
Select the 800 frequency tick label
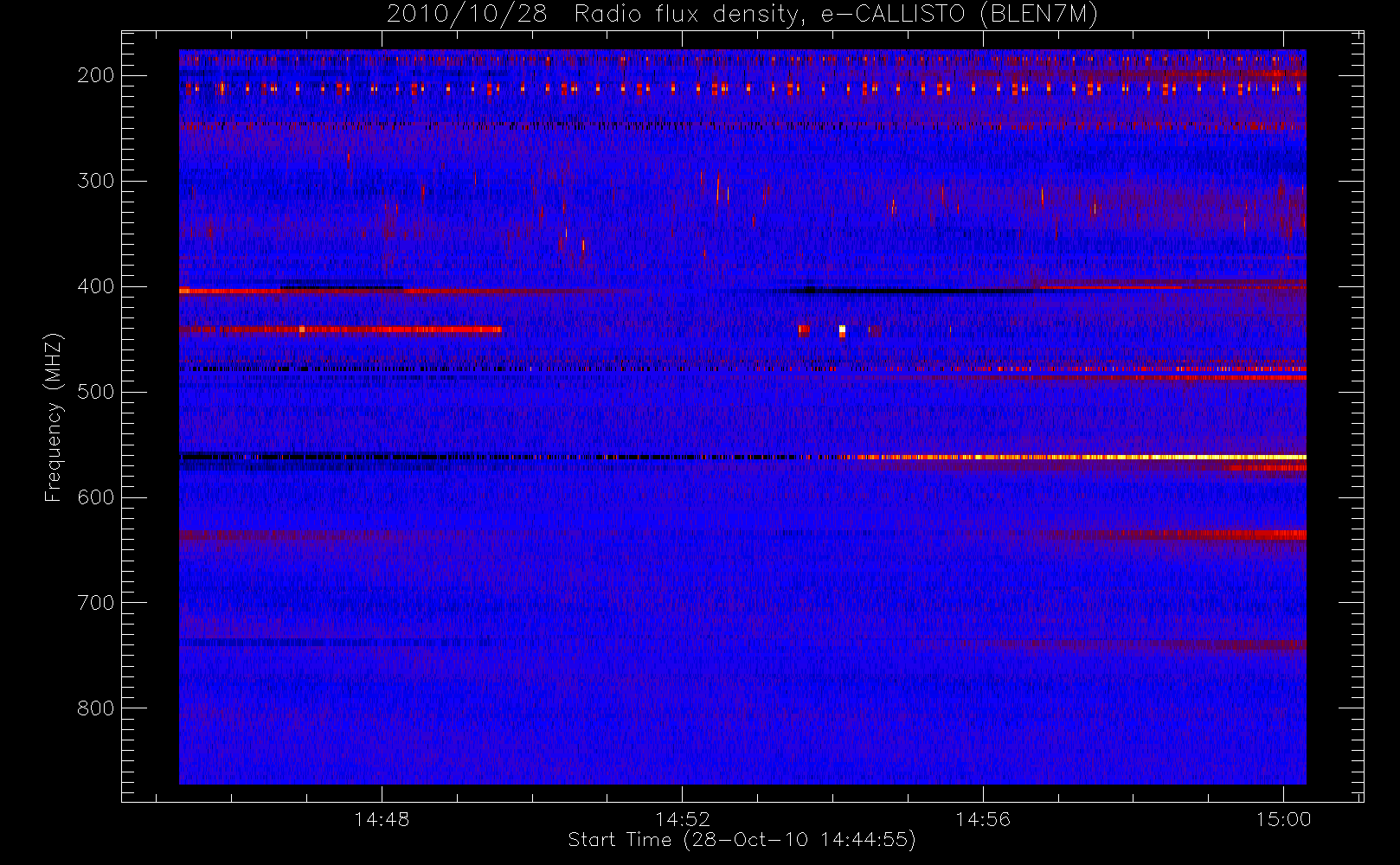click(x=96, y=708)
